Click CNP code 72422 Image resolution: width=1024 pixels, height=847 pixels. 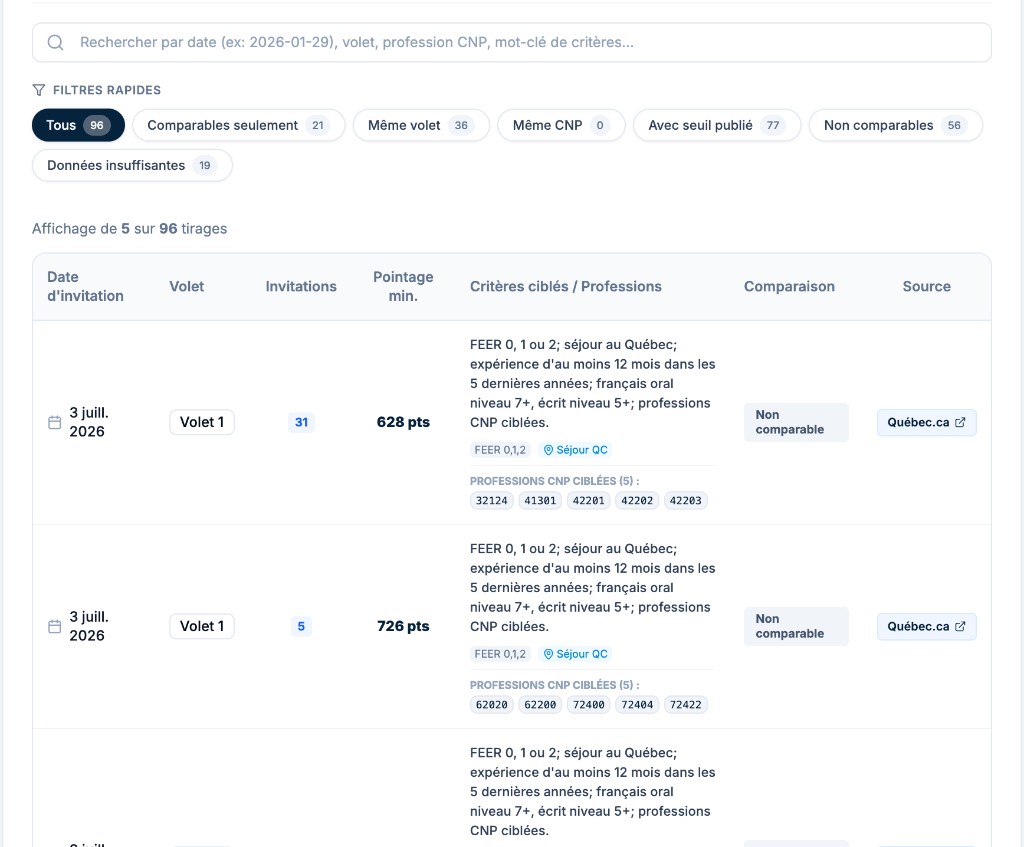click(685, 705)
